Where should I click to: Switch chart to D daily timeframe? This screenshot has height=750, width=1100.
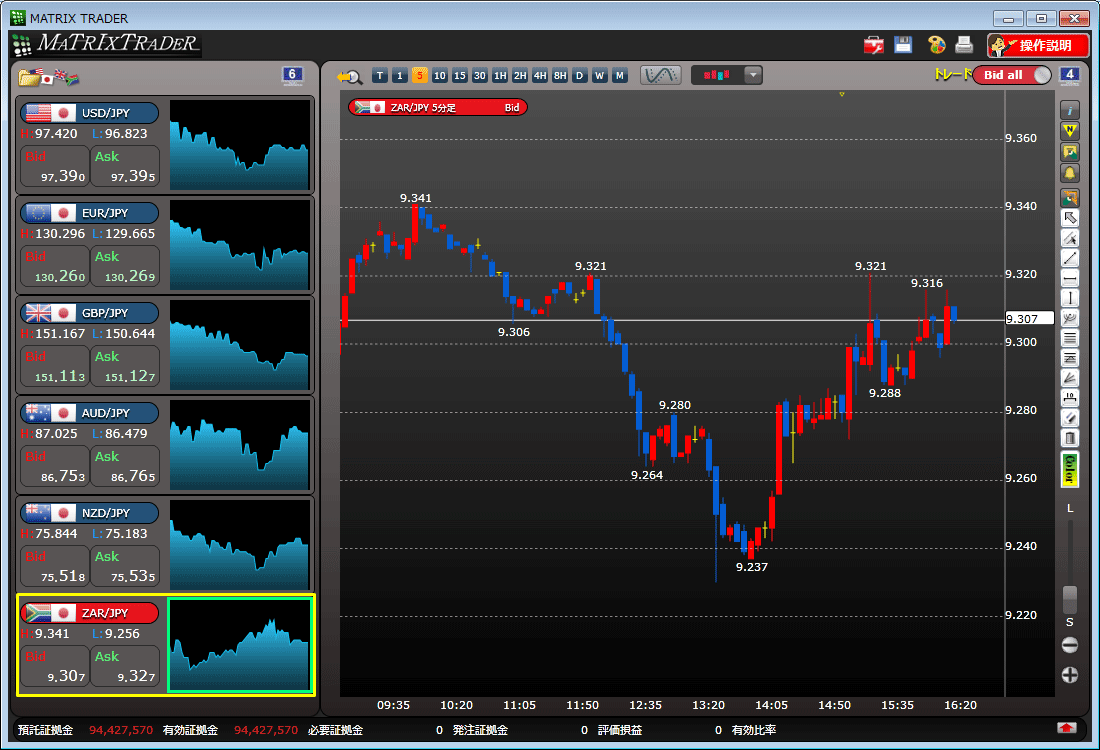click(x=579, y=76)
